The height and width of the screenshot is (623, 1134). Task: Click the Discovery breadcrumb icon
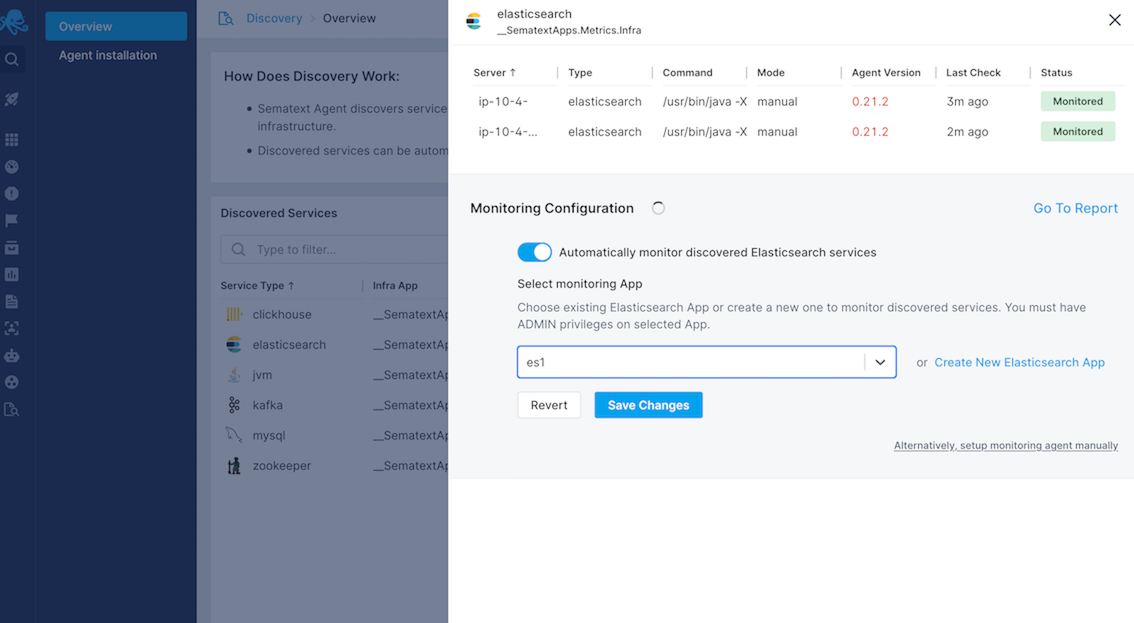click(226, 18)
